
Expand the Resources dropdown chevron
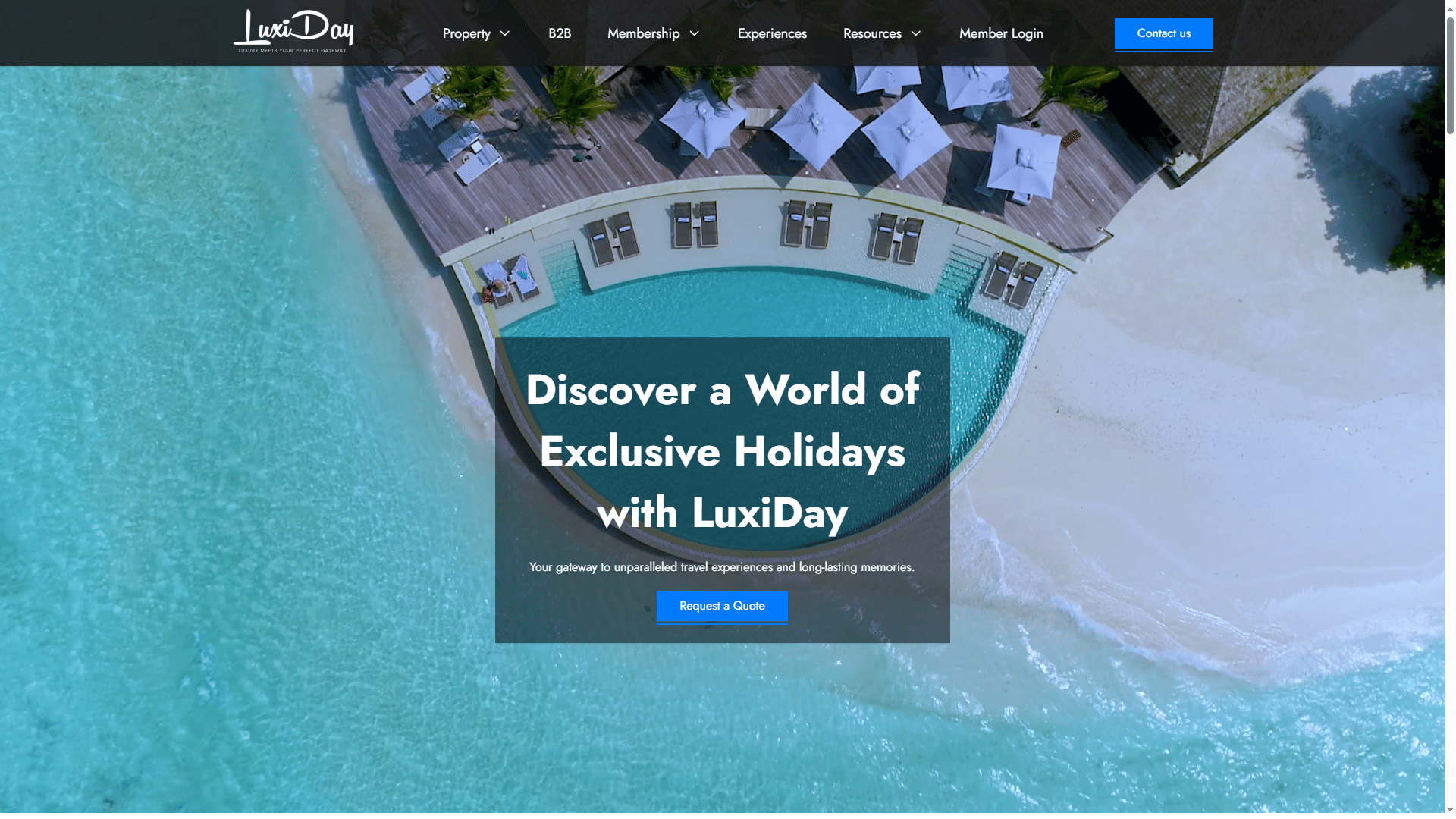click(x=915, y=33)
